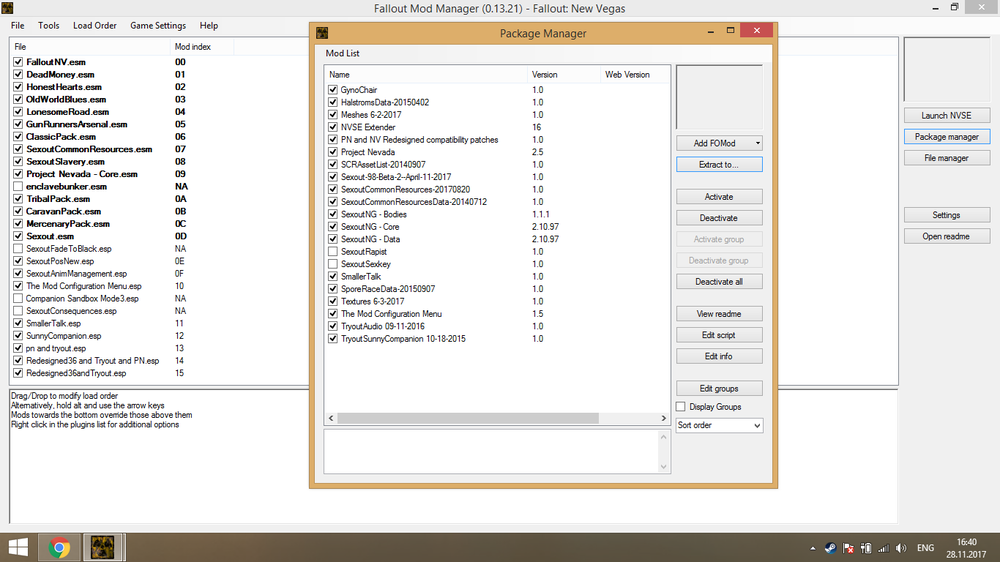Viewport: 1000px width, 562px height.
Task: Click the View readme button
Action: [719, 314]
